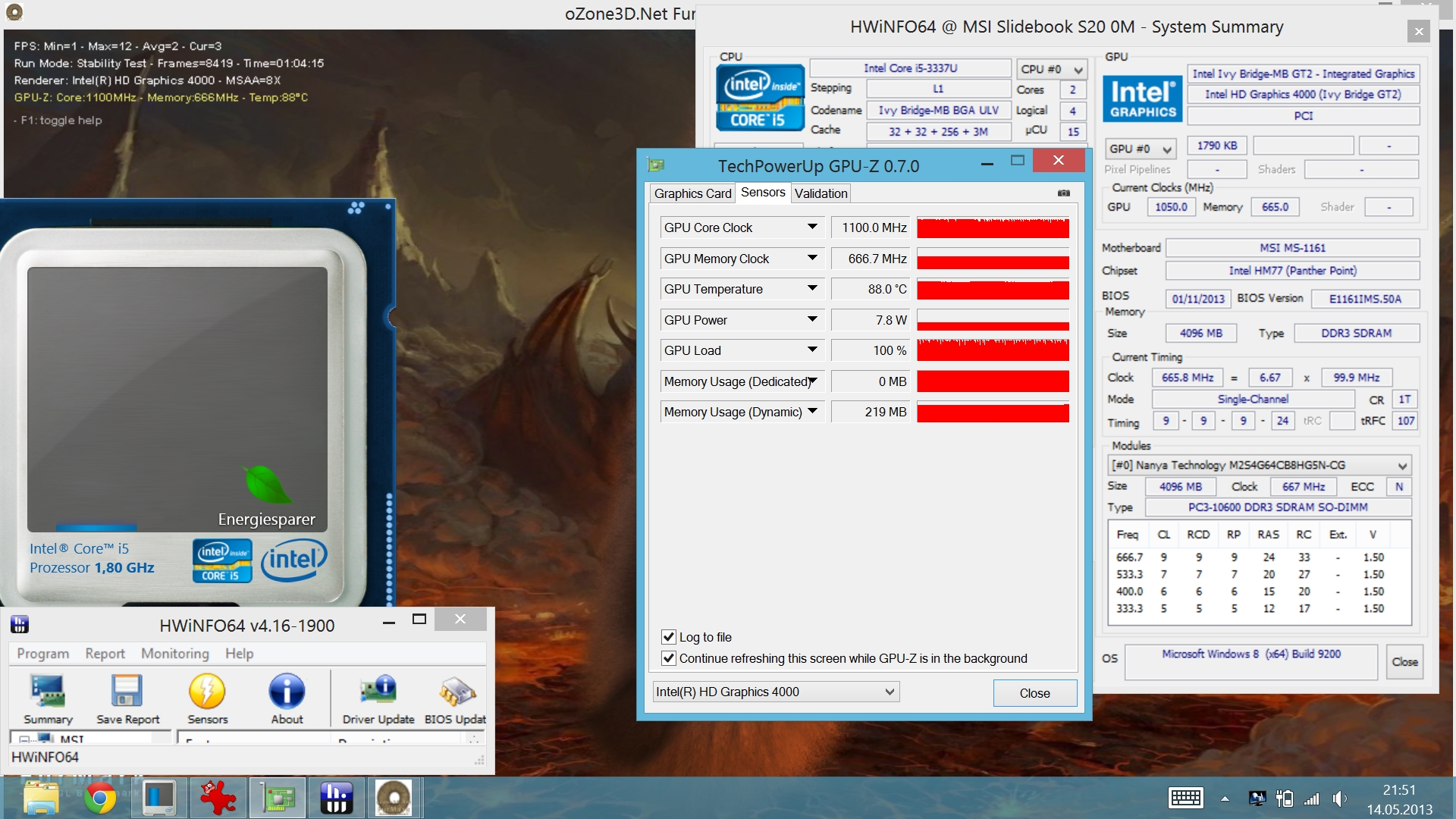Viewport: 1456px width, 819px height.
Task: Open the HWiNFO64 Summary tool
Action: 48,699
